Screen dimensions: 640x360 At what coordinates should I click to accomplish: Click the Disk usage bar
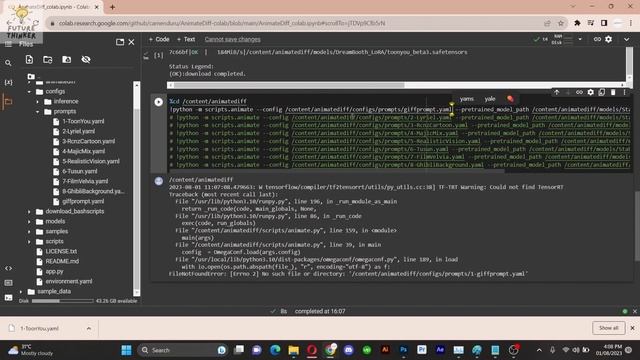pos(62,301)
